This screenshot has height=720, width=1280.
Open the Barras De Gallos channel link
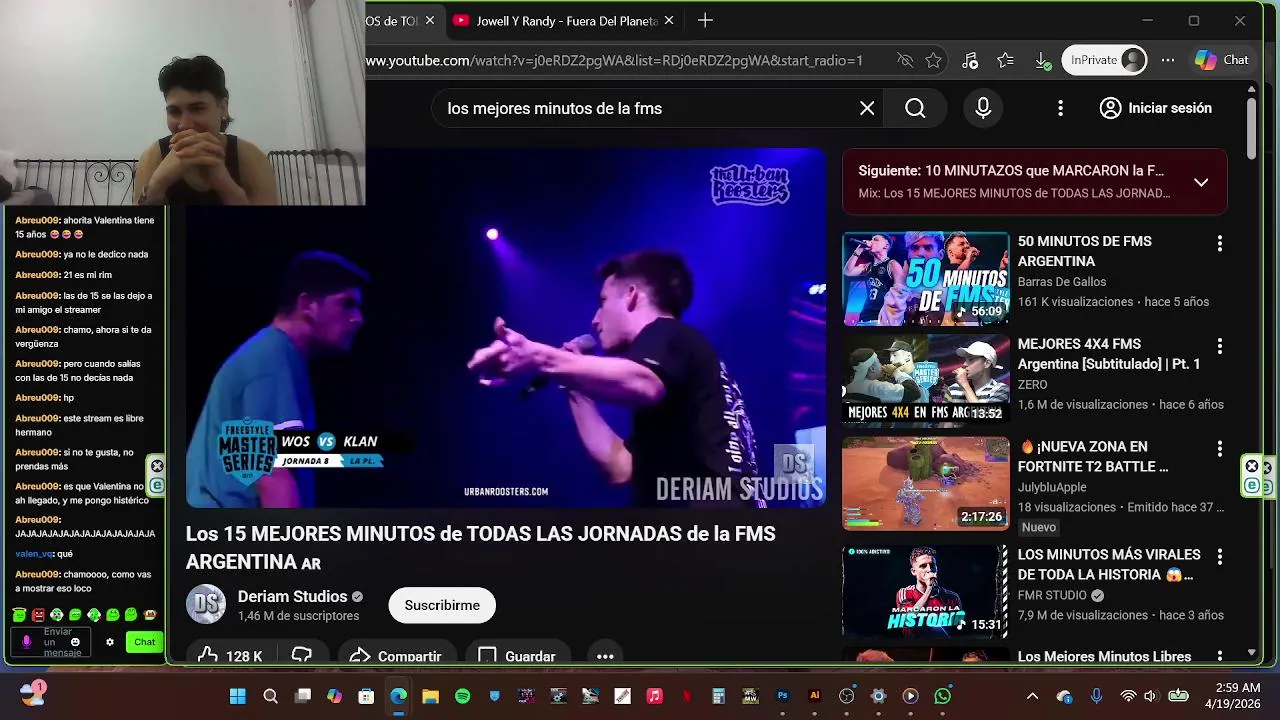click(1062, 282)
